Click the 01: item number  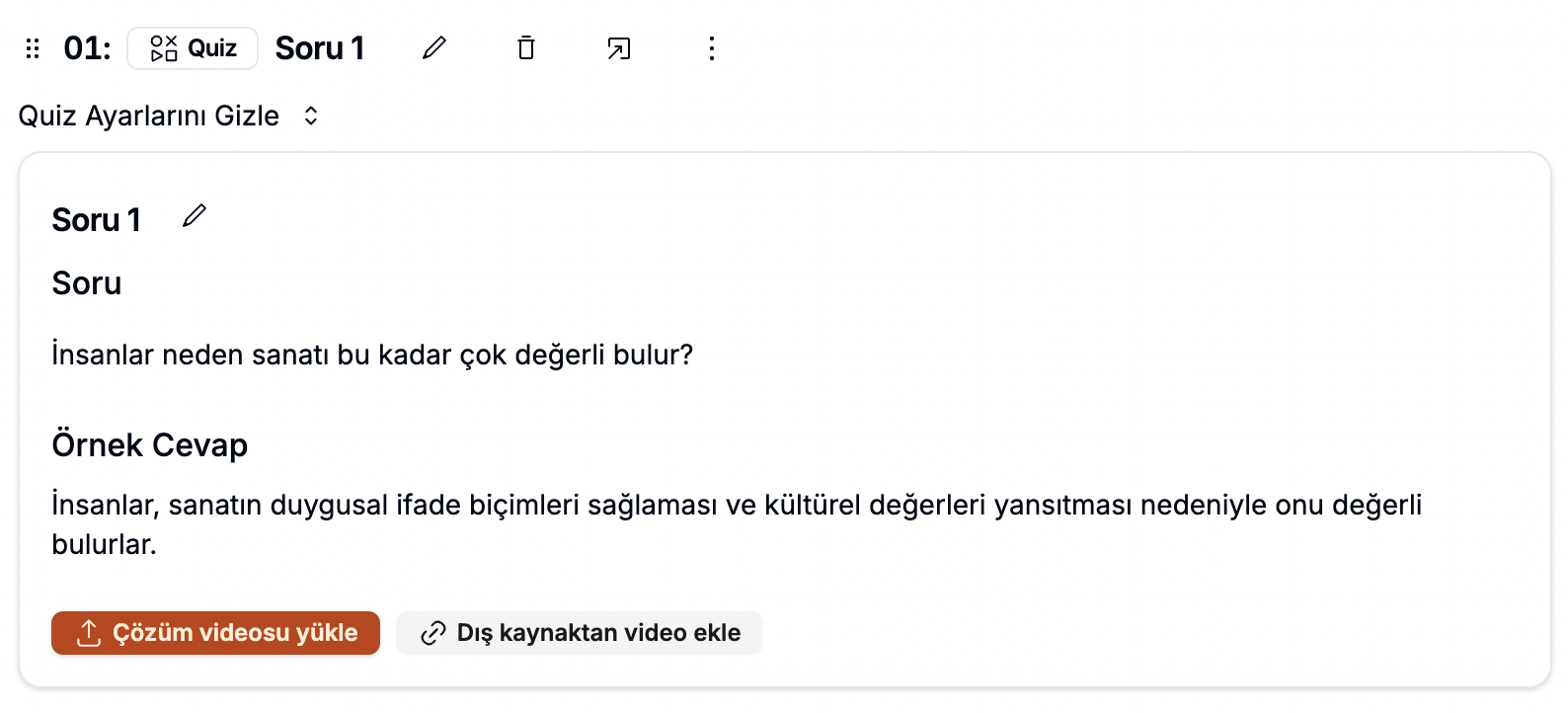pyautogui.click(x=87, y=48)
